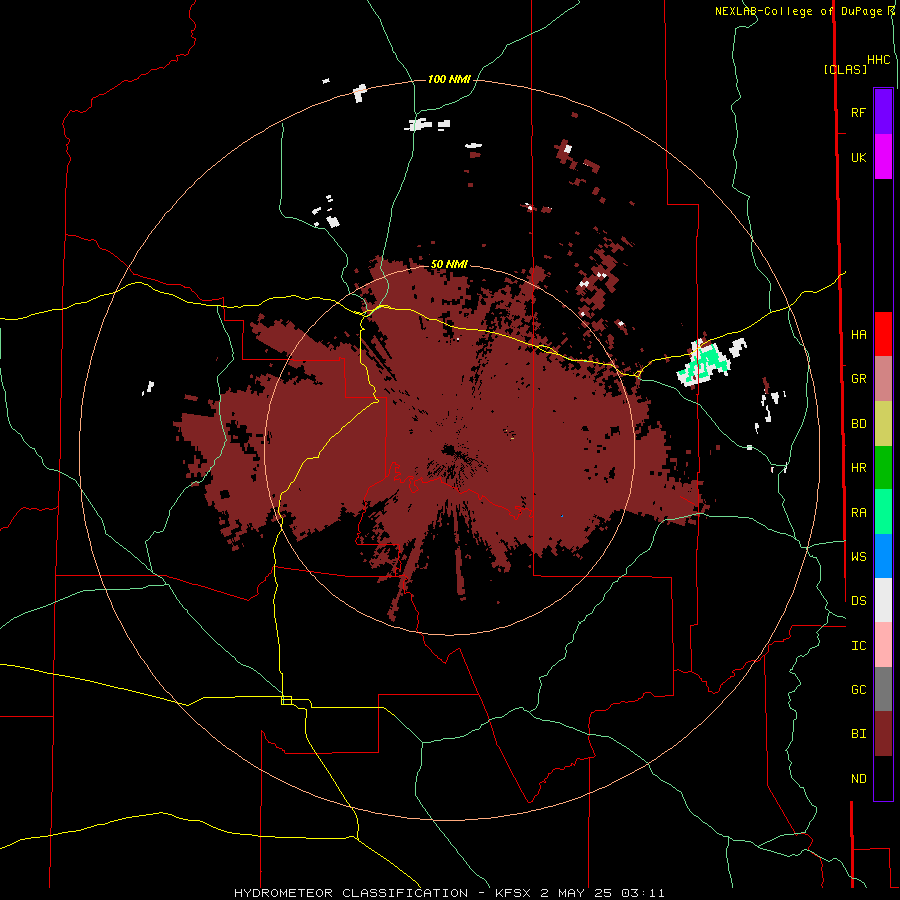Click the WS blue legend swatch

tap(883, 556)
